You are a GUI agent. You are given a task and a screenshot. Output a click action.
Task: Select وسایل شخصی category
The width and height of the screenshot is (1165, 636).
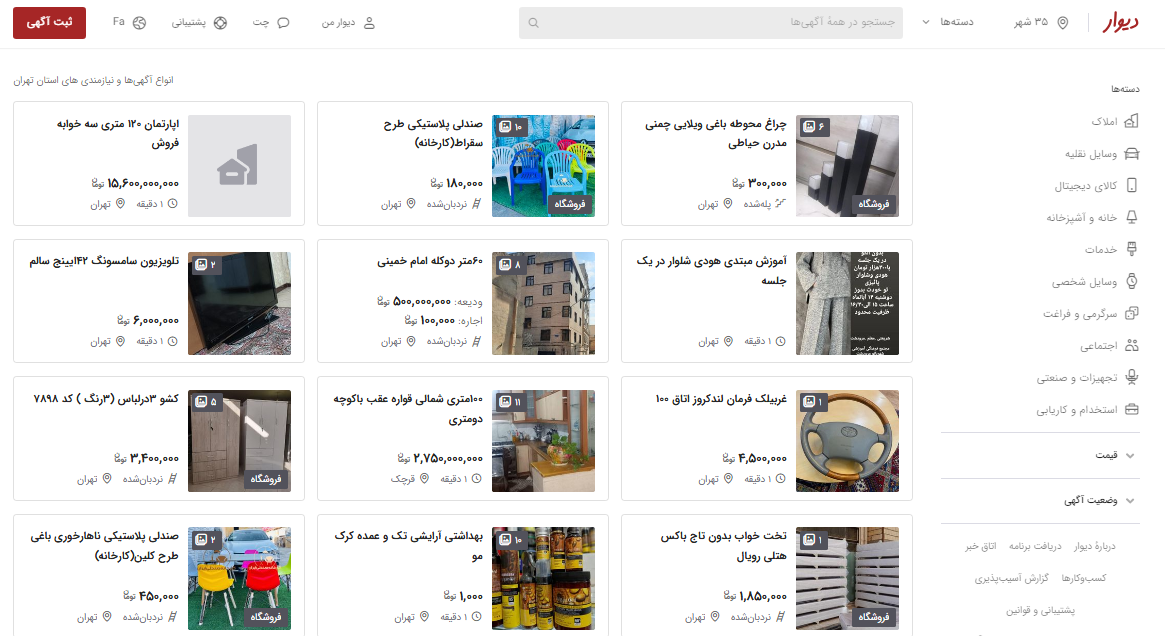click(1095, 282)
